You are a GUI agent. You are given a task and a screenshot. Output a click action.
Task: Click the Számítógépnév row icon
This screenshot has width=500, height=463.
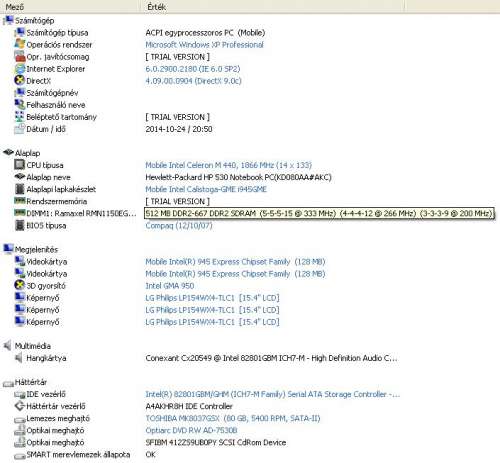pyautogui.click(x=20, y=92)
